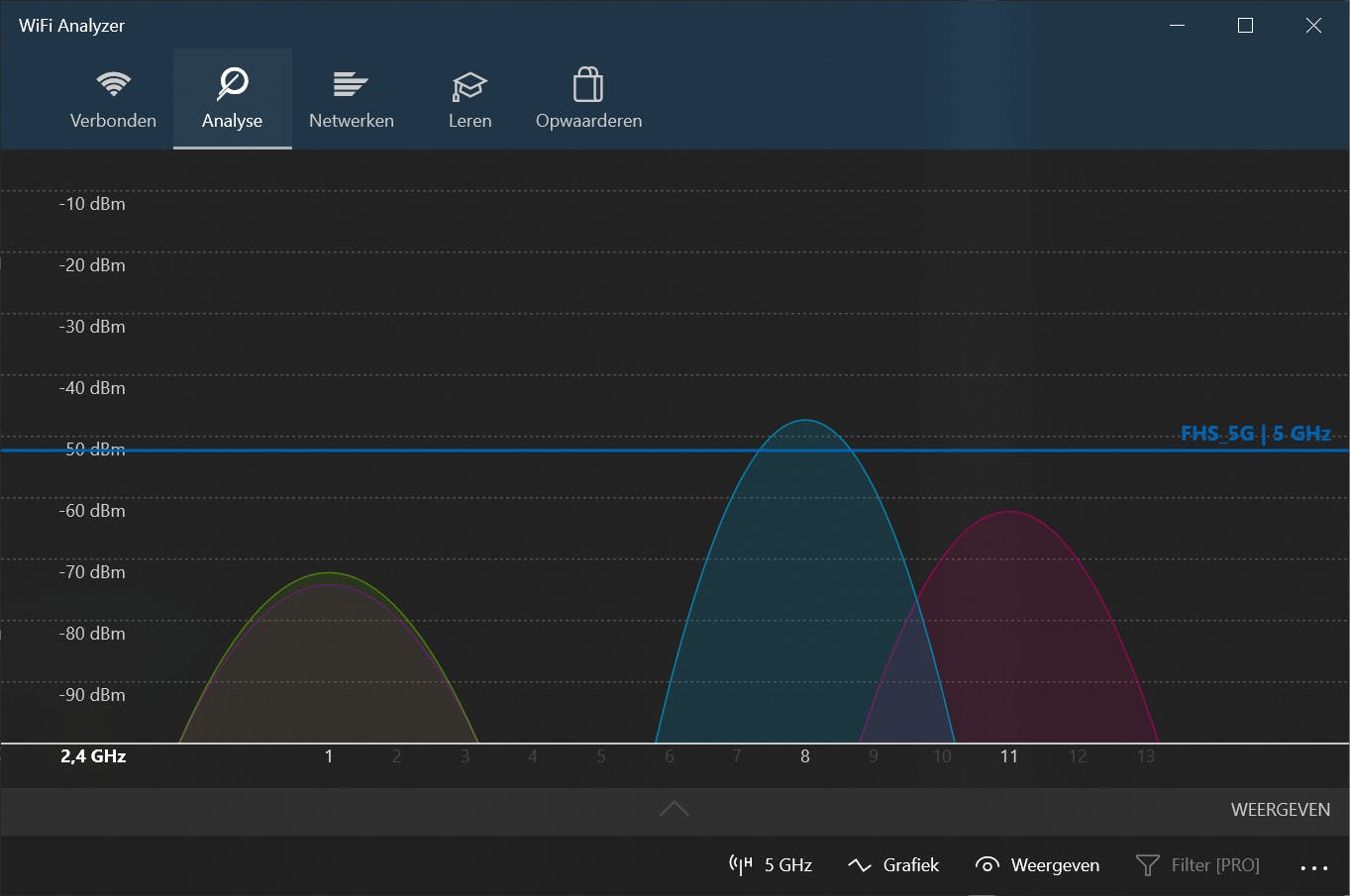Click the green network curve peak on channel 1
Viewport: 1350px width, 896px height.
coord(329,573)
